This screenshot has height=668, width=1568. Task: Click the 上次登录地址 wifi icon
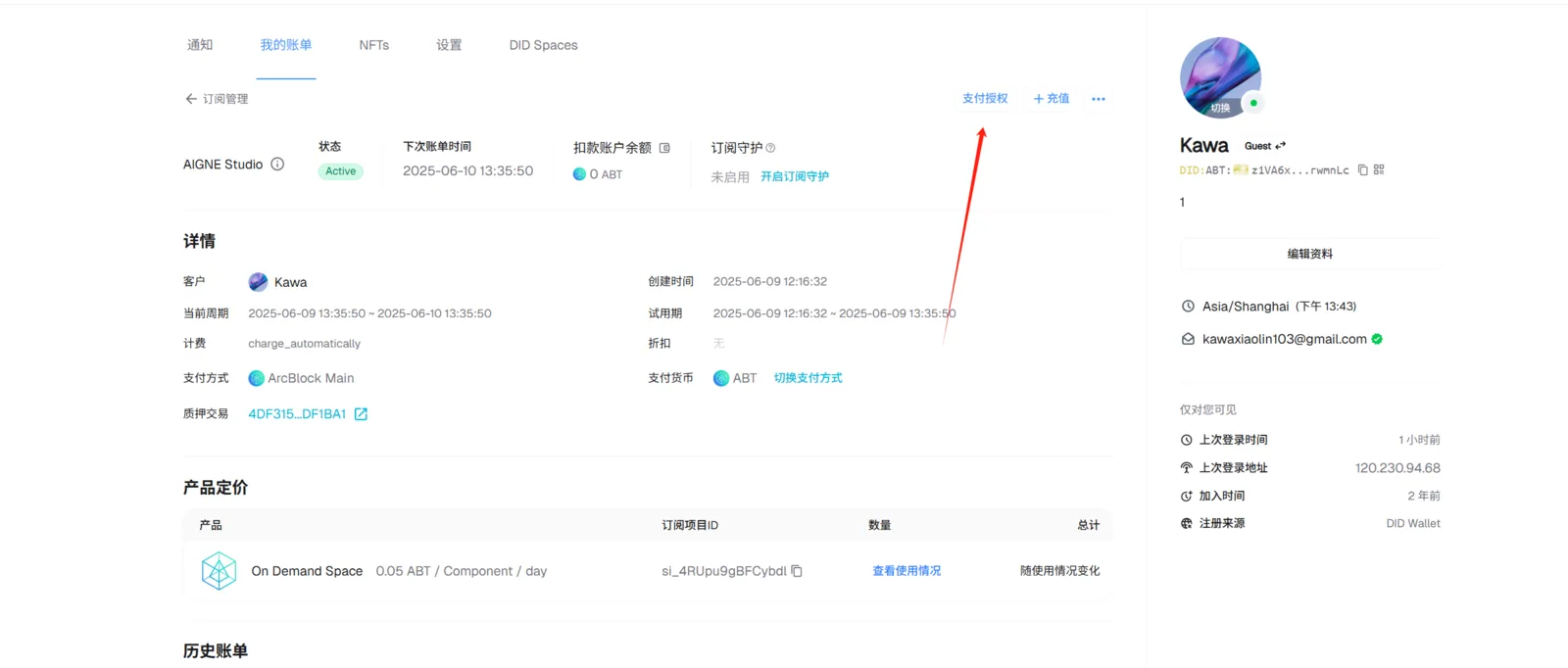pos(1187,468)
